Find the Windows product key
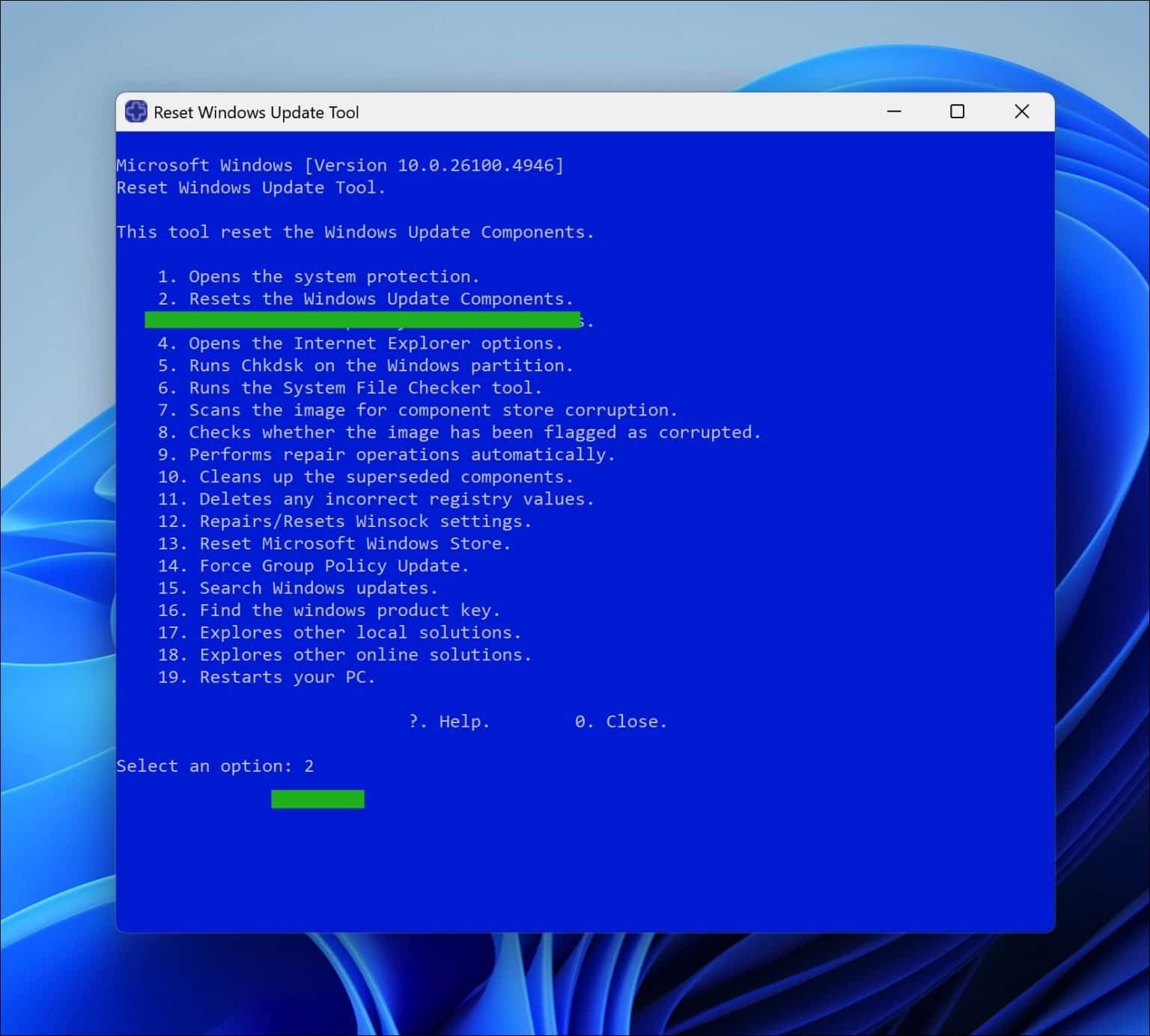This screenshot has width=1150, height=1036. point(329,610)
